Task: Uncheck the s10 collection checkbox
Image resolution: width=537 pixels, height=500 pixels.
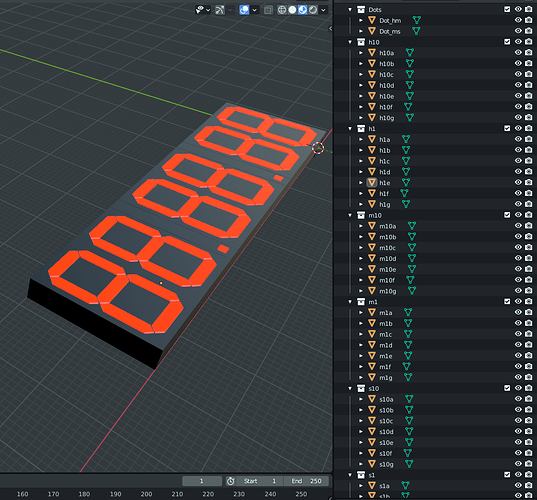Action: pyautogui.click(x=507, y=388)
